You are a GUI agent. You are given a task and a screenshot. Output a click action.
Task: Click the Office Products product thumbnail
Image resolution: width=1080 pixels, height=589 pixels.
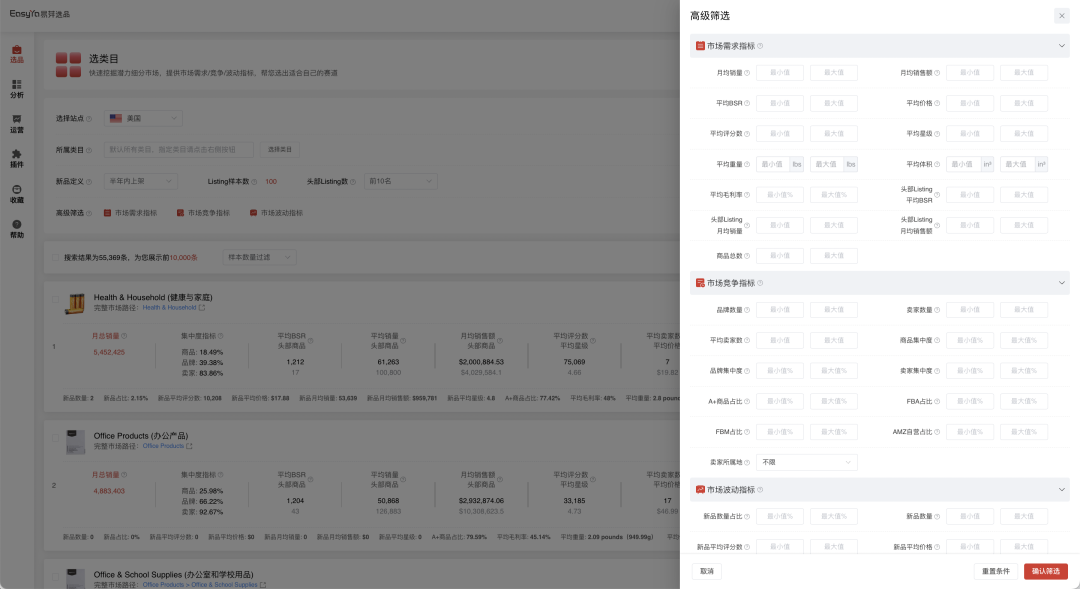75,442
